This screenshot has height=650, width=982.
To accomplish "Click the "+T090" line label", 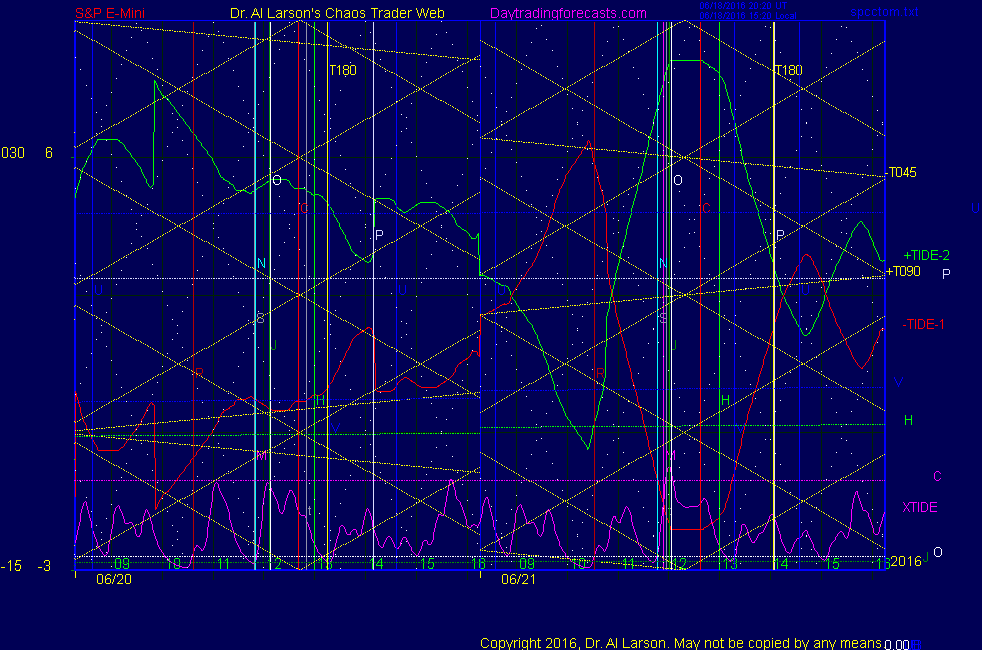I will (x=903, y=271).
